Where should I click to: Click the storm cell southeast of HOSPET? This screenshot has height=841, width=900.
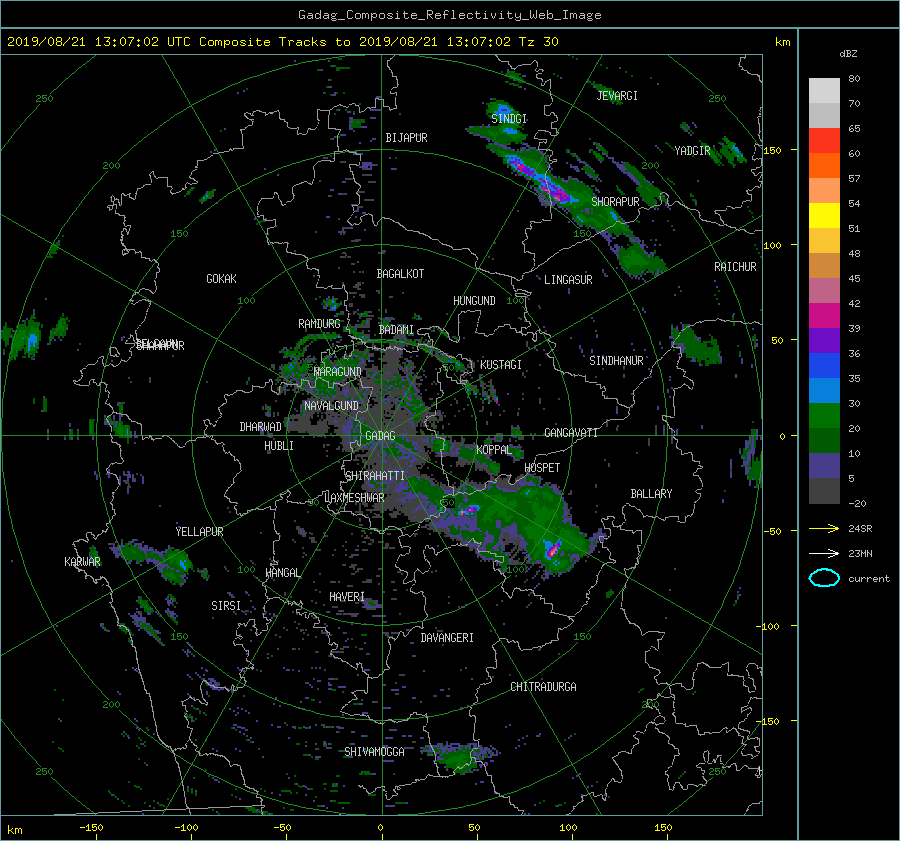(x=552, y=549)
